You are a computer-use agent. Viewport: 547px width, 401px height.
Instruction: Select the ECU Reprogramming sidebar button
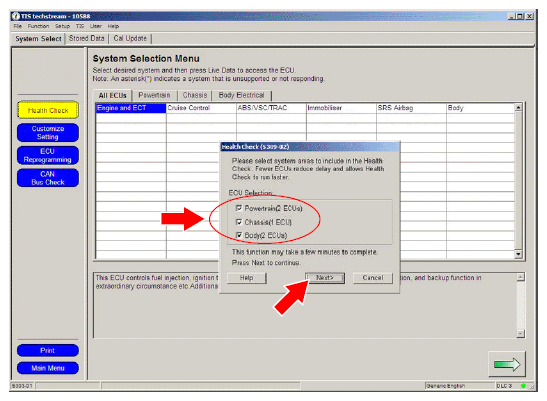coord(48,155)
